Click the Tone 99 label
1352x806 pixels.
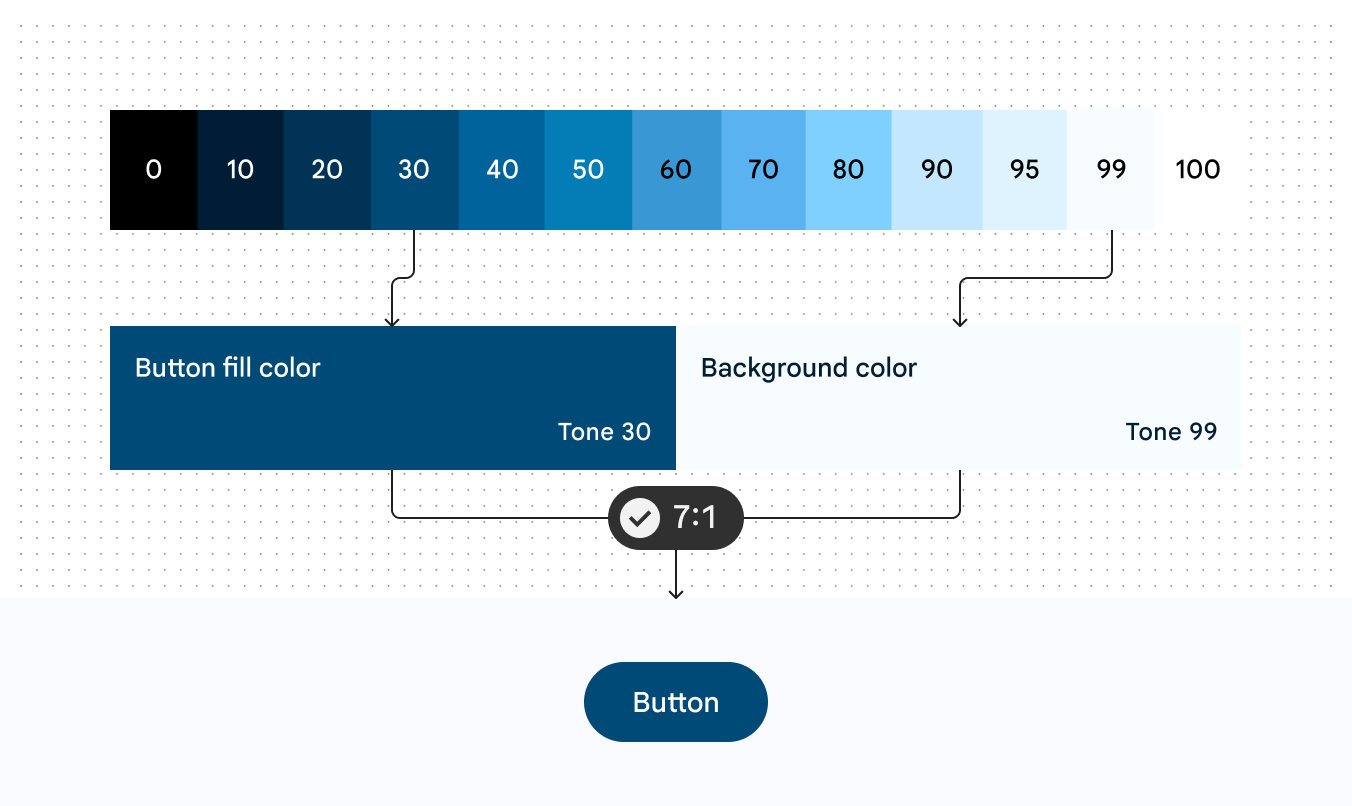tap(1171, 432)
